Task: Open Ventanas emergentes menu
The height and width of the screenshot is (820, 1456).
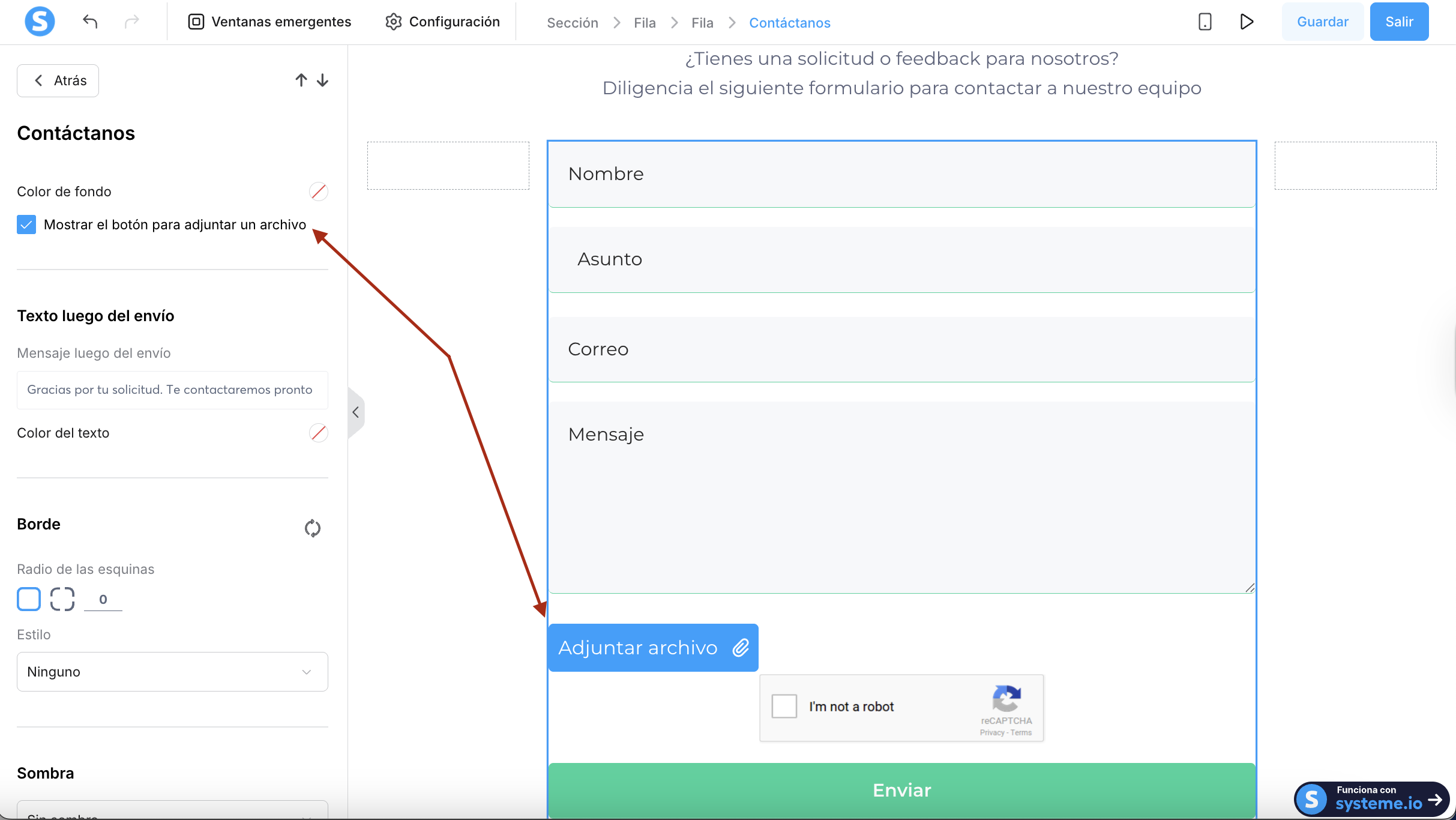Action: pyautogui.click(x=269, y=22)
